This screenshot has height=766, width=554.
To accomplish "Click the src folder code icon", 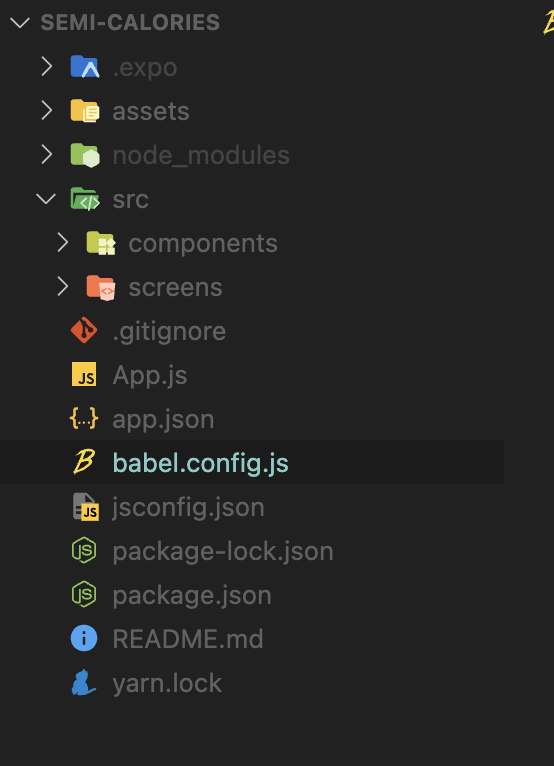I will click(85, 199).
